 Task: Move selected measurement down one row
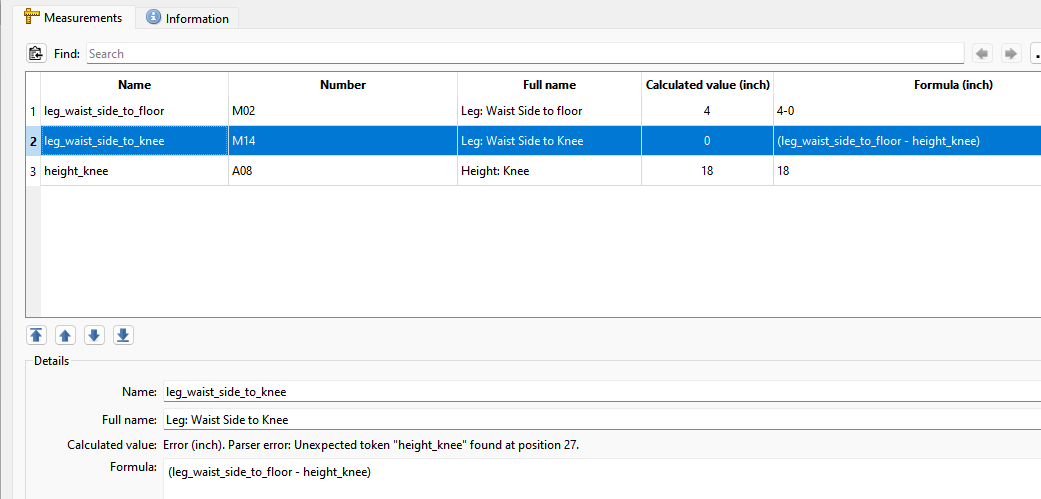pos(94,335)
